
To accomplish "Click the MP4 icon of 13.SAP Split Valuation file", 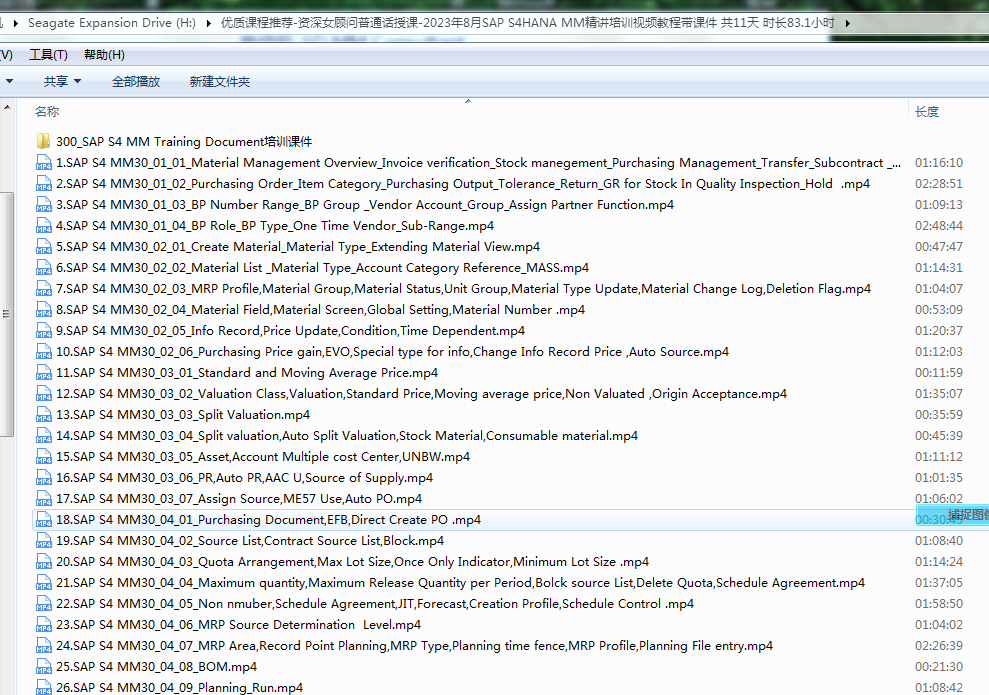I will click(43, 415).
